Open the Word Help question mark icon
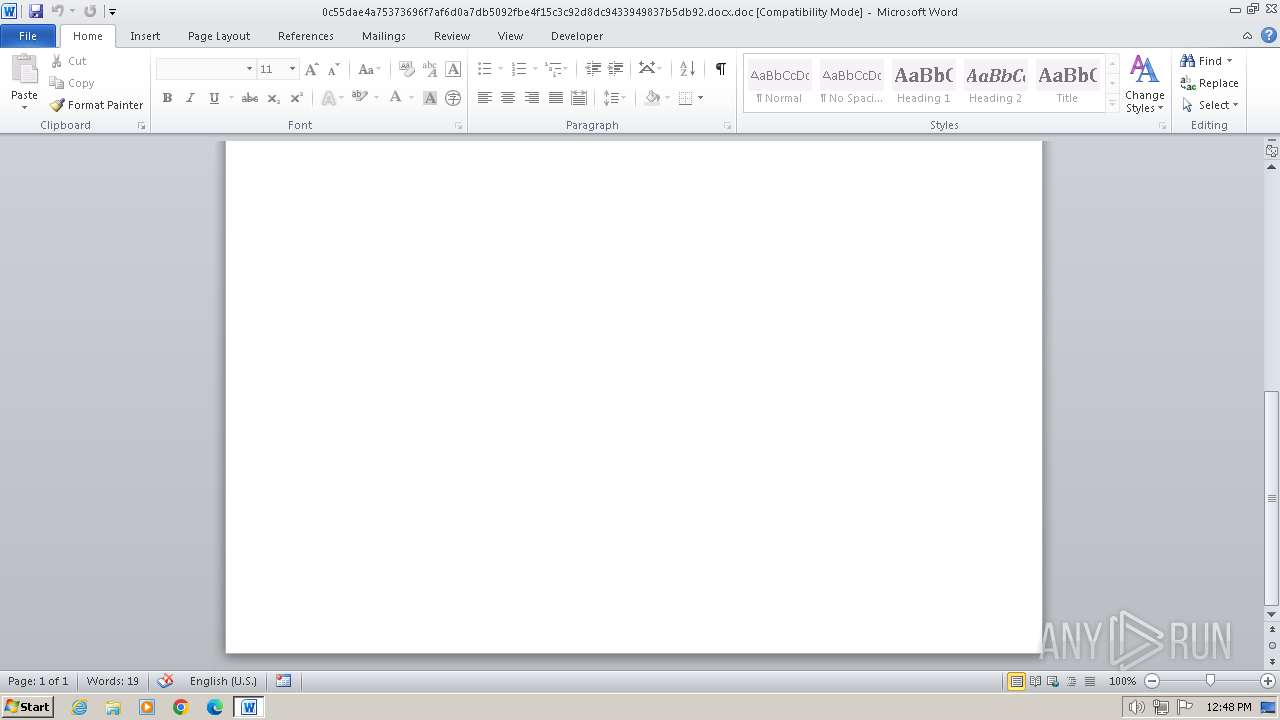This screenshot has width=1280, height=720. [x=1268, y=35]
